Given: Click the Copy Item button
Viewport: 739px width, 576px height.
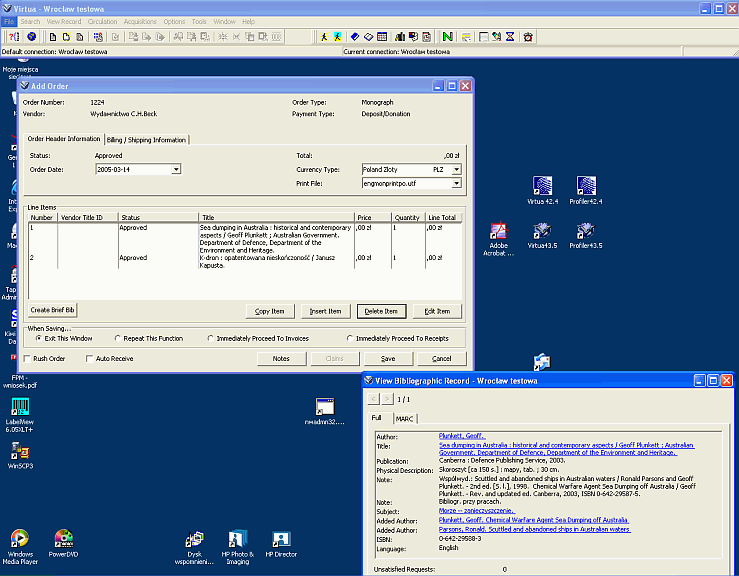Looking at the screenshot, I should pyautogui.click(x=270, y=312).
